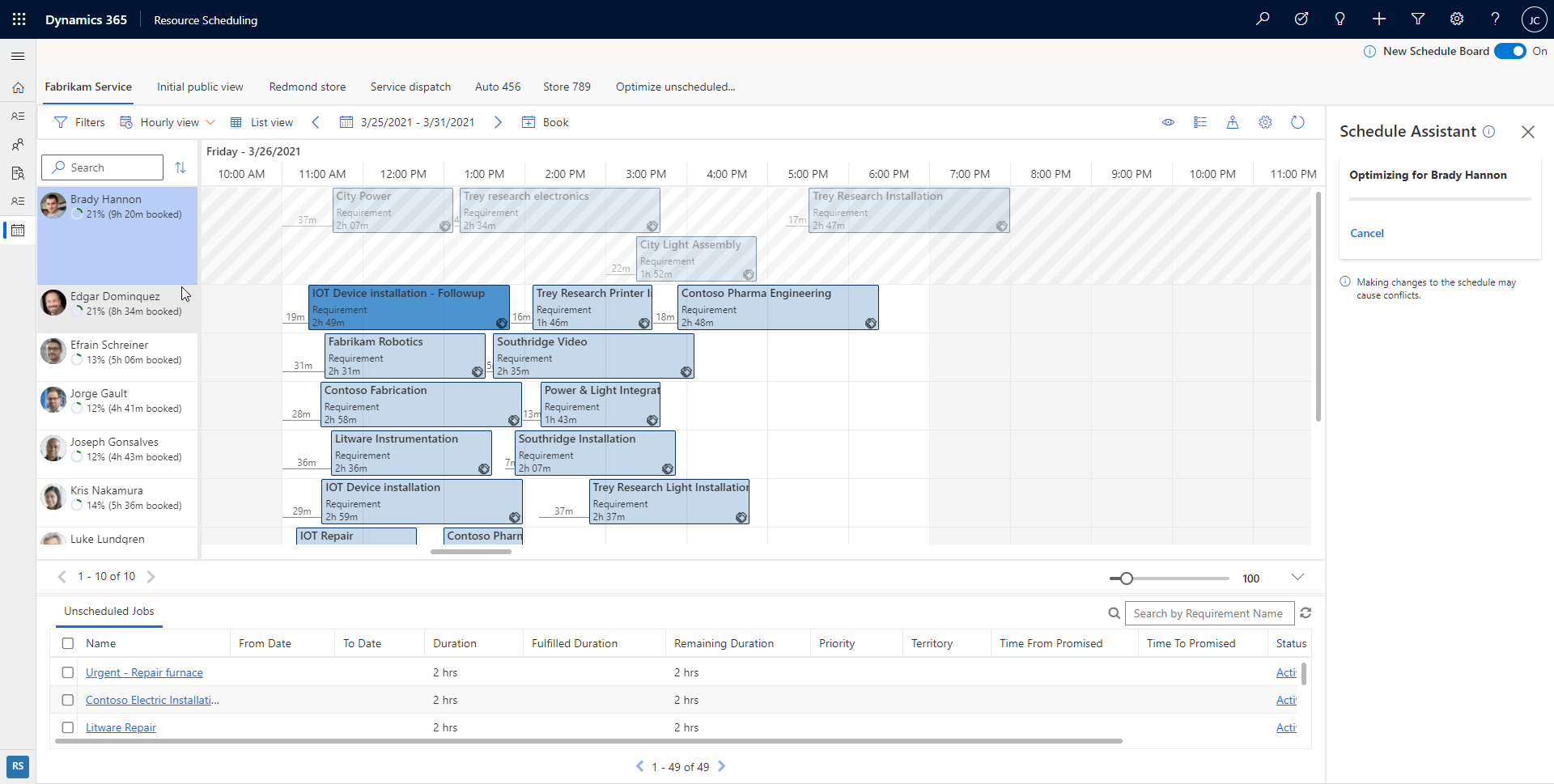
Task: Go to next resources page
Action: click(151, 577)
